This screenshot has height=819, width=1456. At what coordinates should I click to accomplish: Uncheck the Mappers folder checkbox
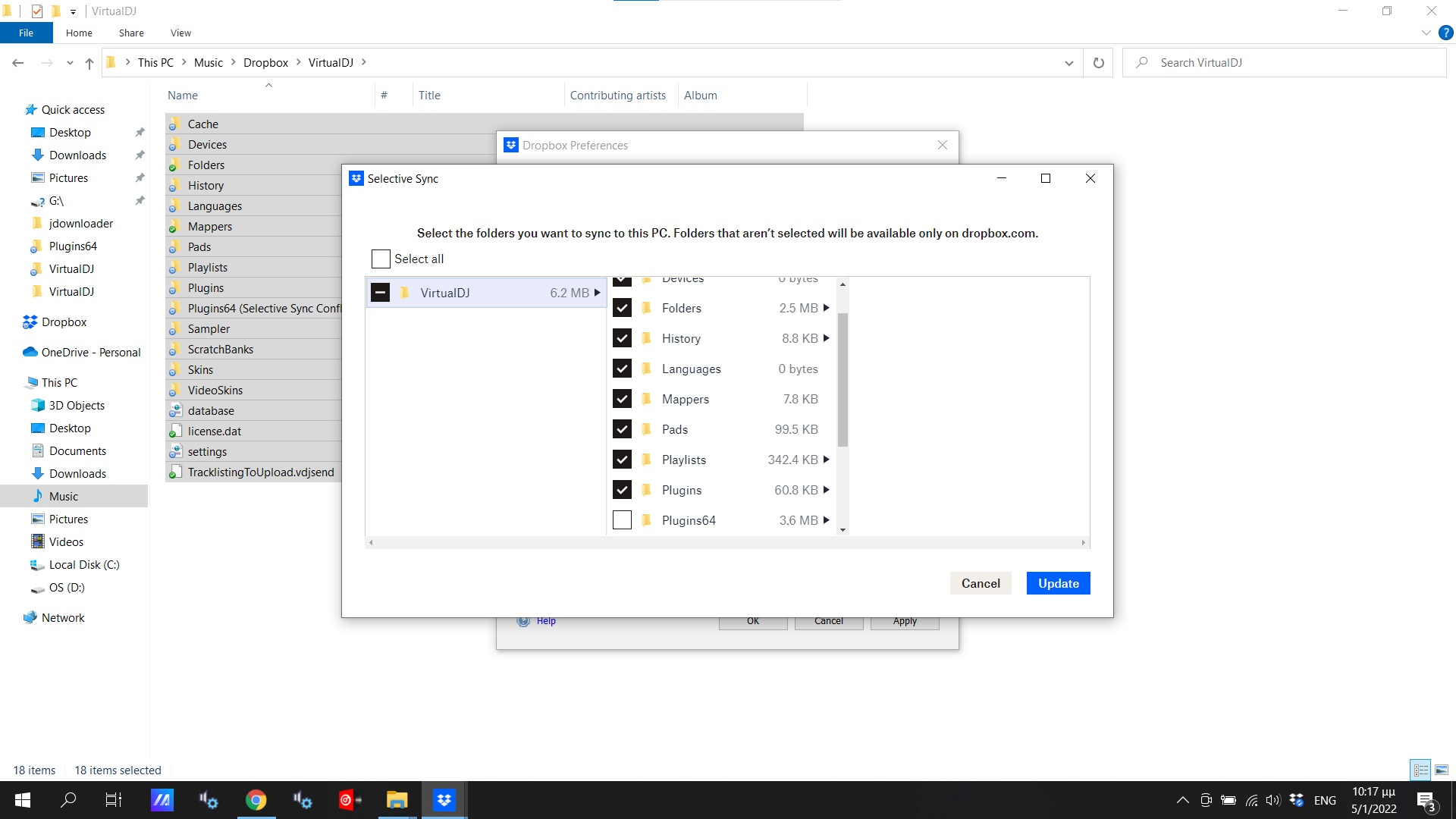622,399
